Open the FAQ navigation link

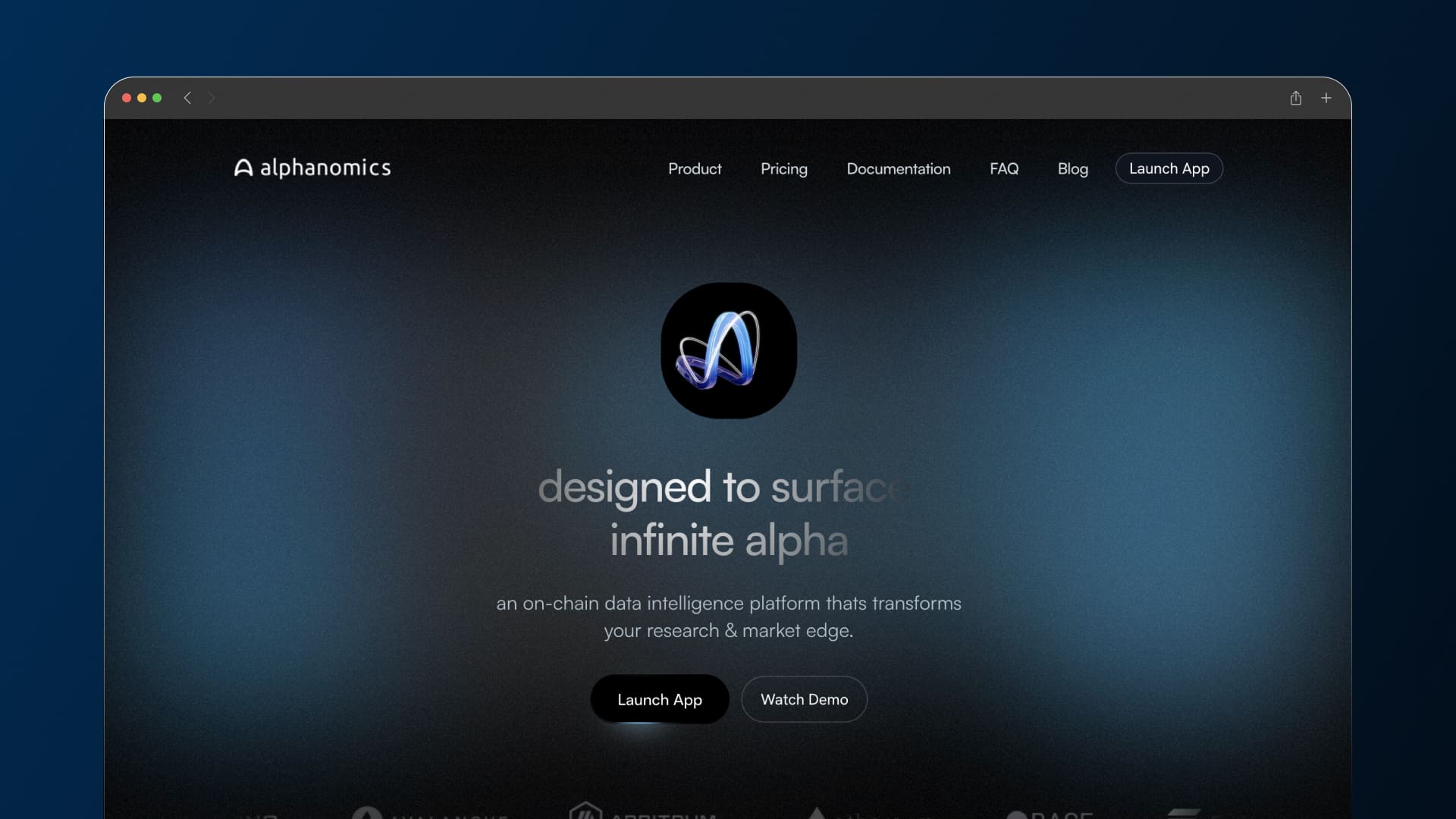(x=1004, y=168)
